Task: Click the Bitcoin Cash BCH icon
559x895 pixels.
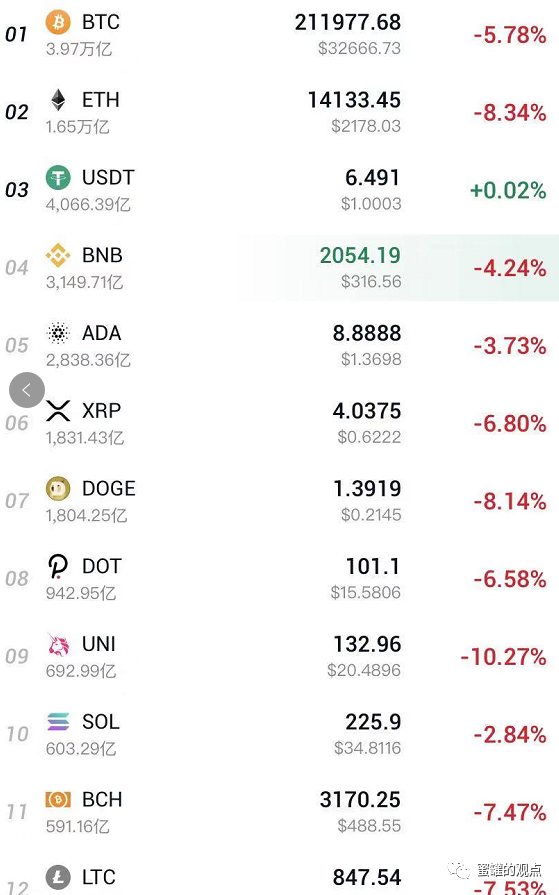Action: point(58,799)
